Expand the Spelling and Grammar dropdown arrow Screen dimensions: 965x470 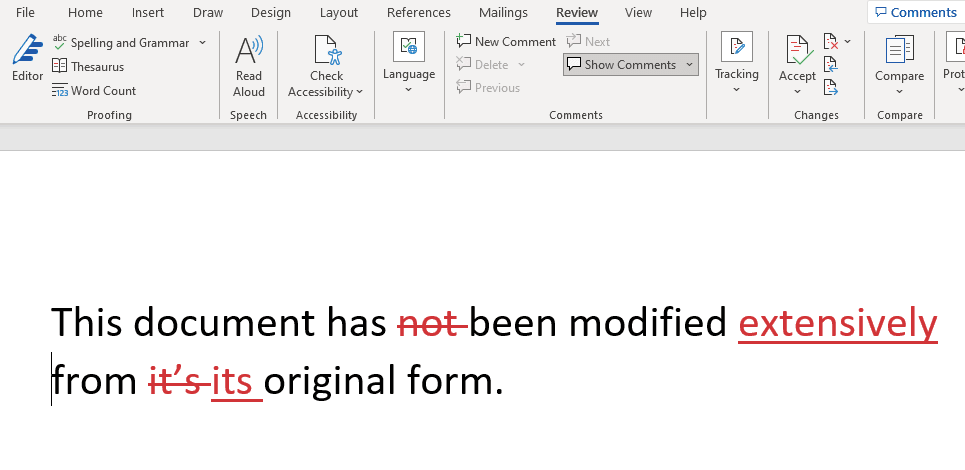[x=203, y=43]
